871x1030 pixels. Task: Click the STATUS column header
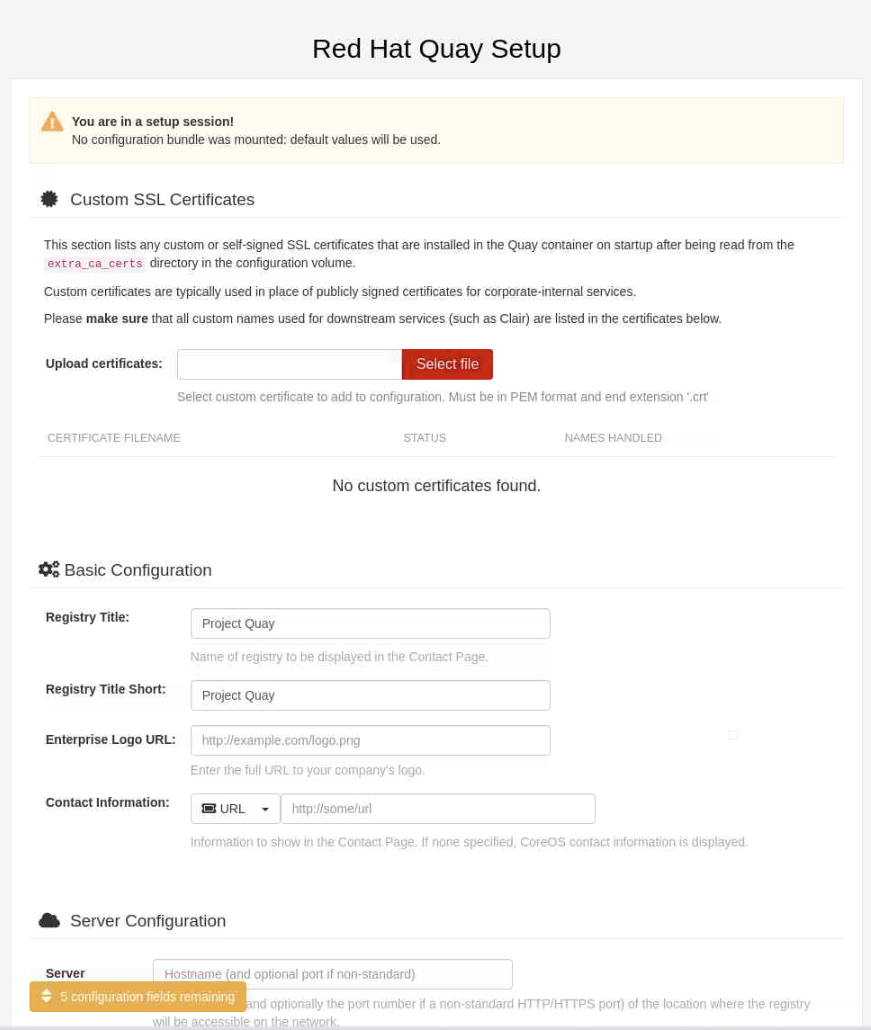pos(424,438)
